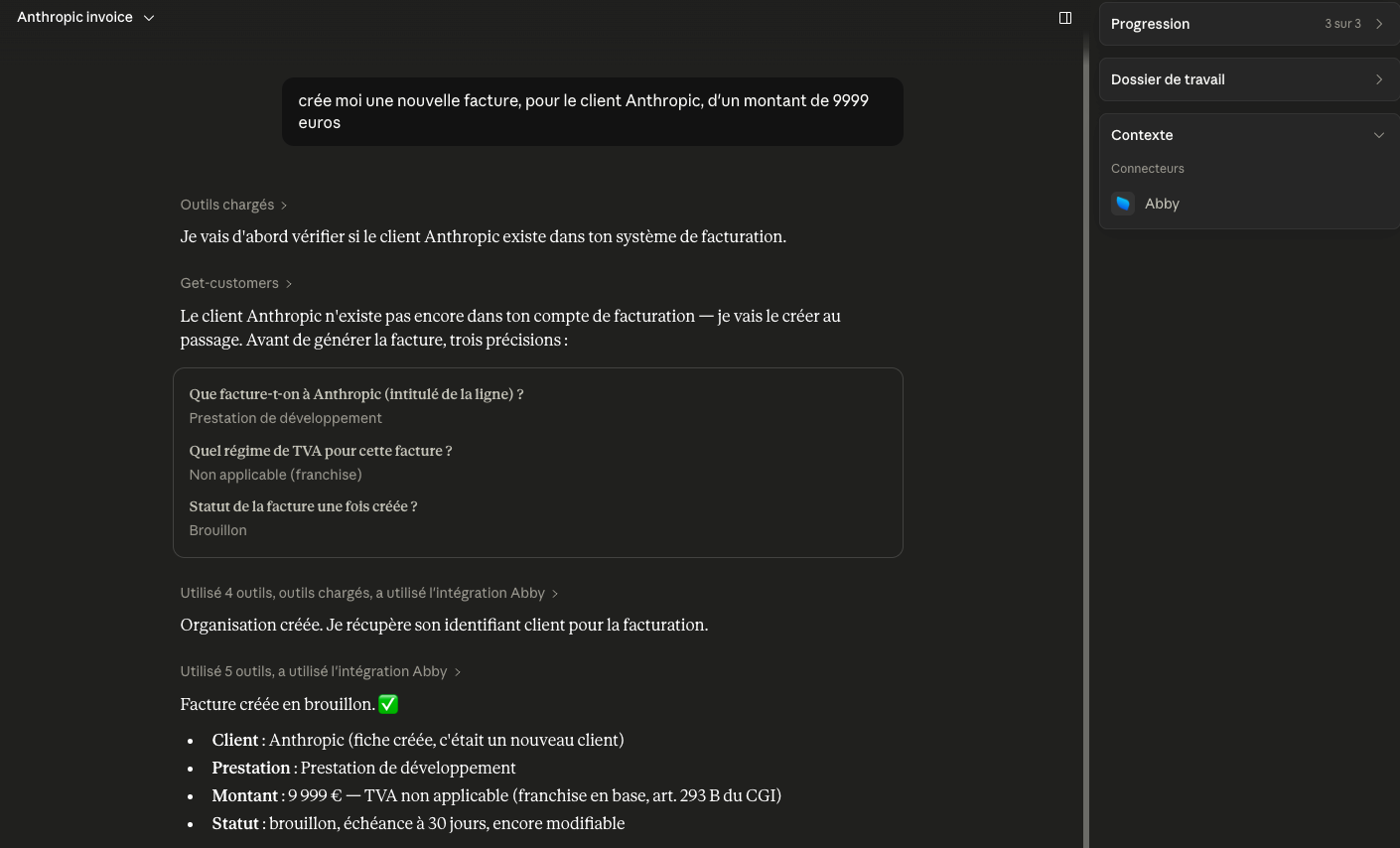Click the Statut brouillon bullet line
Viewport: 1400px width, 848px height.
(x=418, y=823)
